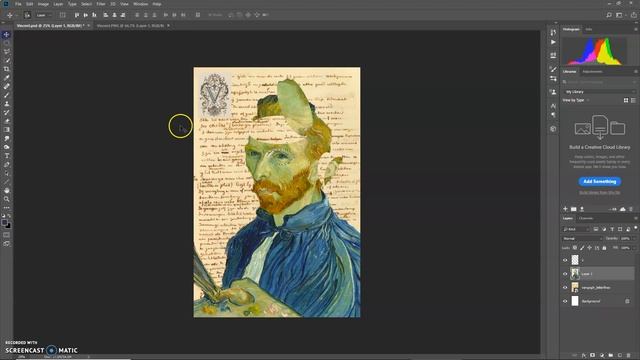Open the layer blend mode Normal dropdown
This screenshot has height=360, width=640.
tap(582, 238)
